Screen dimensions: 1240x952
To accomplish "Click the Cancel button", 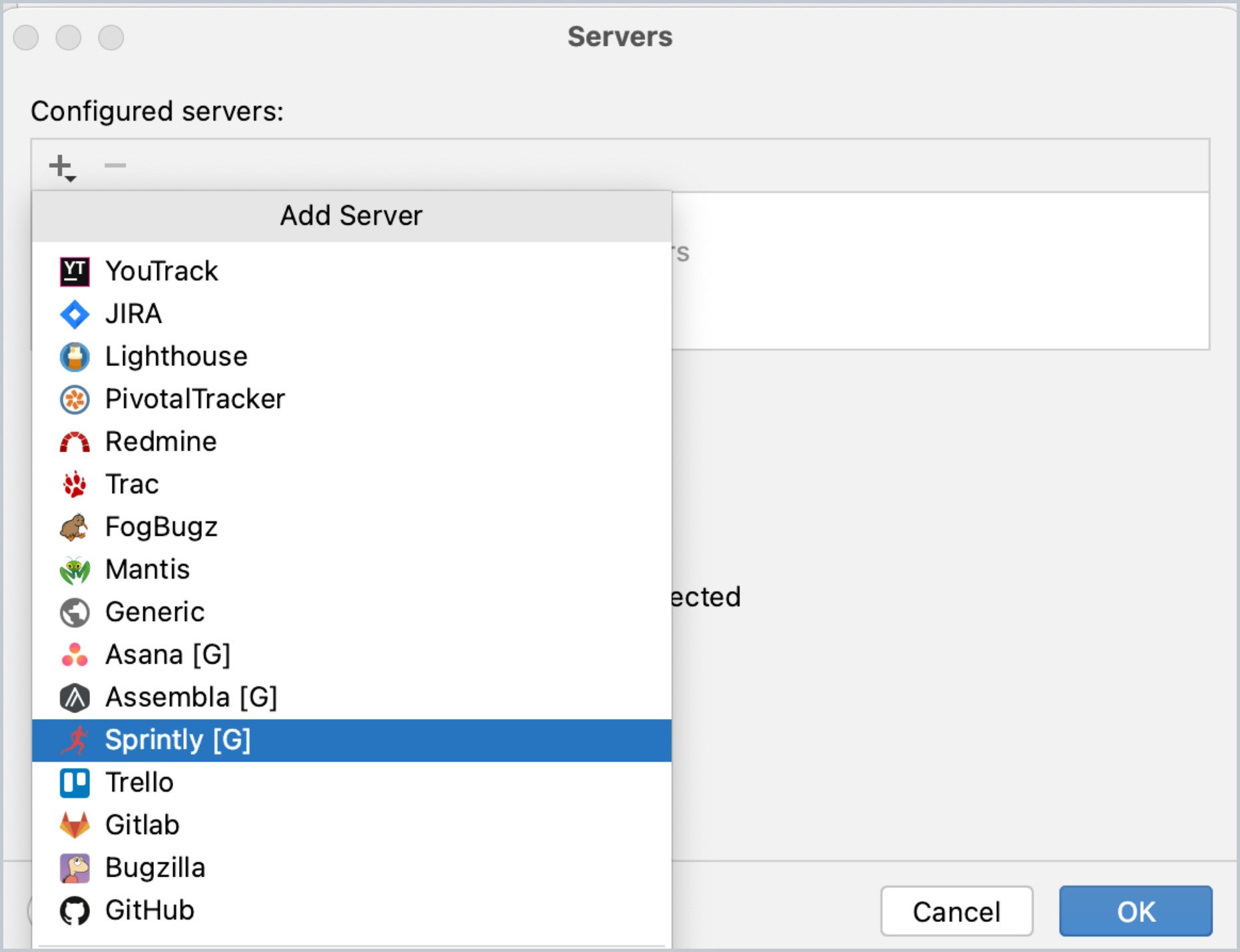I will point(956,911).
